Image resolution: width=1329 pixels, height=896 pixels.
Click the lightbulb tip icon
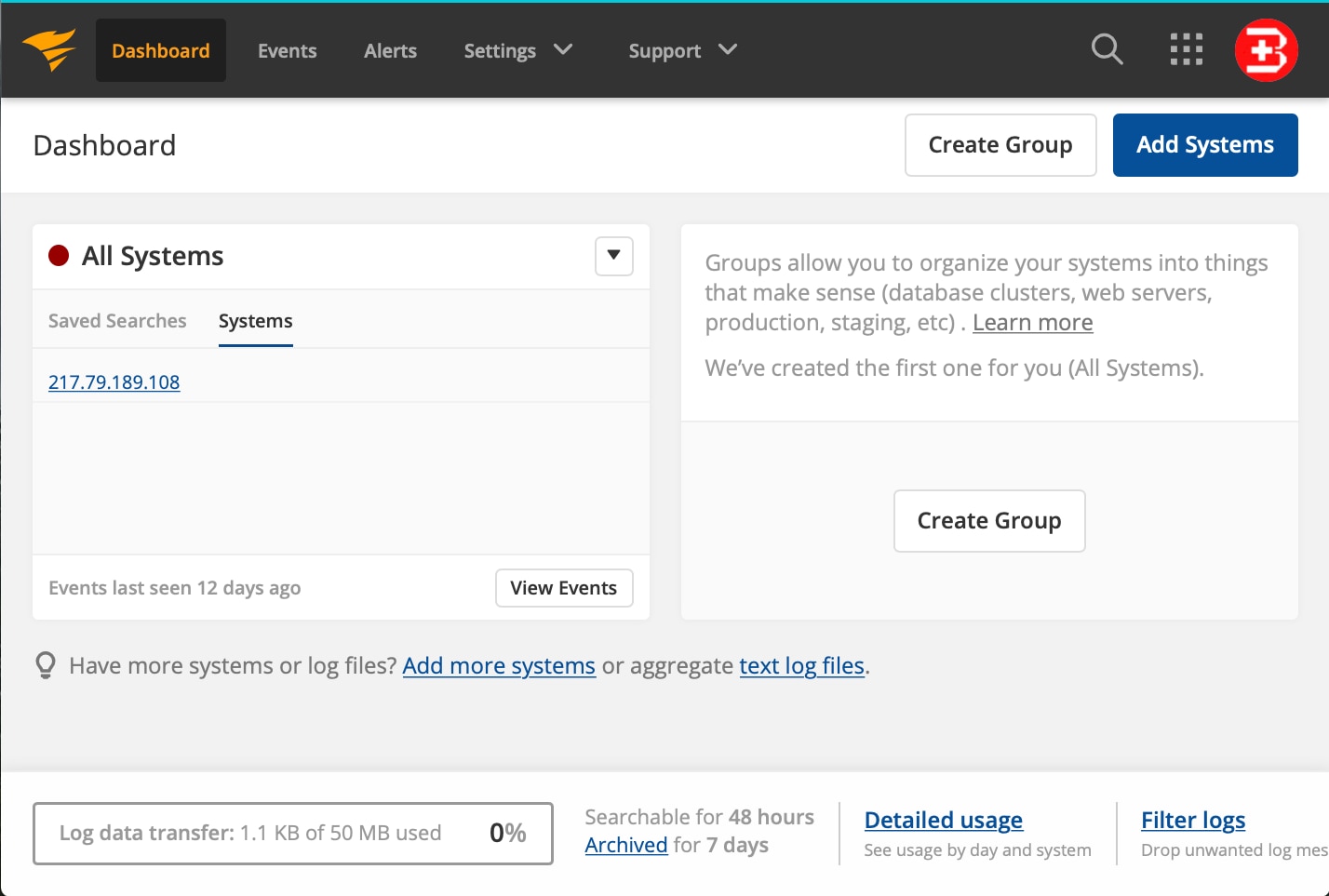pos(43,665)
